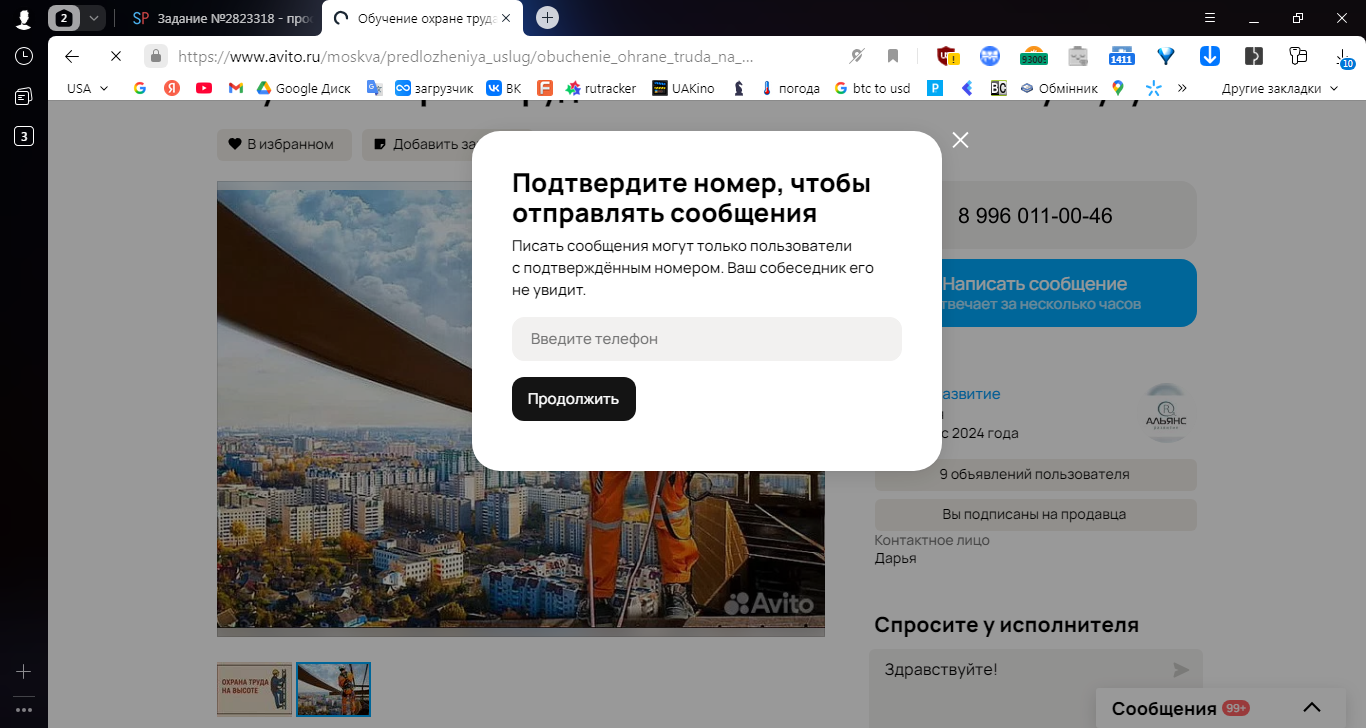The image size is (1366, 728).
Task: Bookmark this page with the bookmark icon
Action: (893, 56)
